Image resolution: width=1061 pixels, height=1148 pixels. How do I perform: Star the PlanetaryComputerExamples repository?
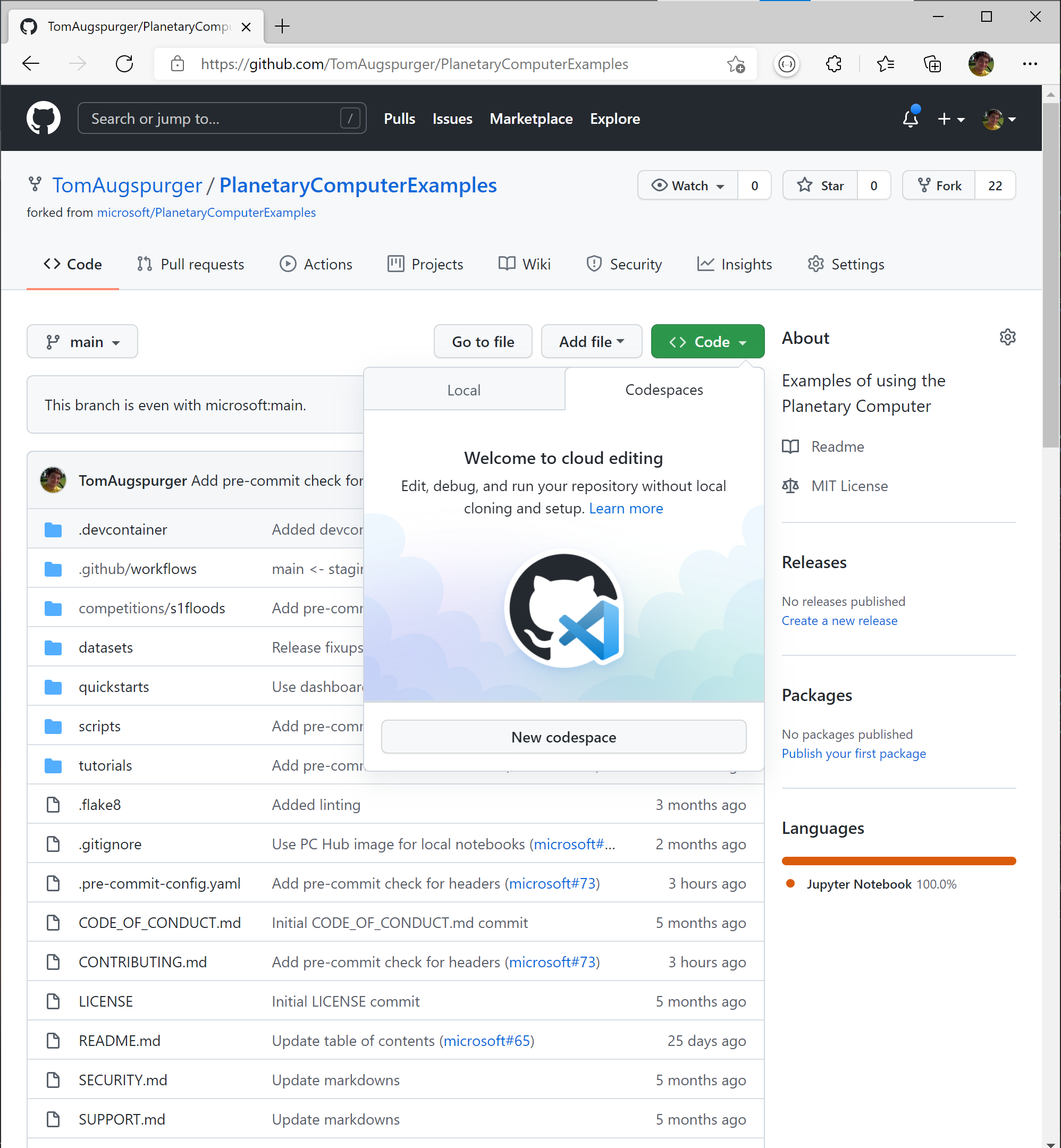click(x=821, y=185)
